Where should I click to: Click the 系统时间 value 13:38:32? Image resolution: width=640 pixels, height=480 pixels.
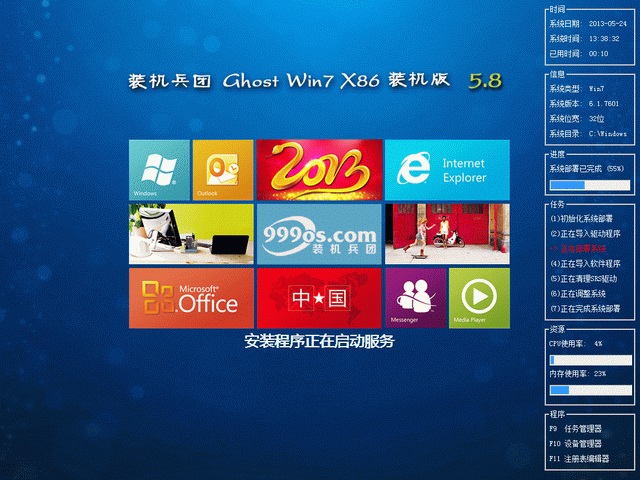coord(604,39)
